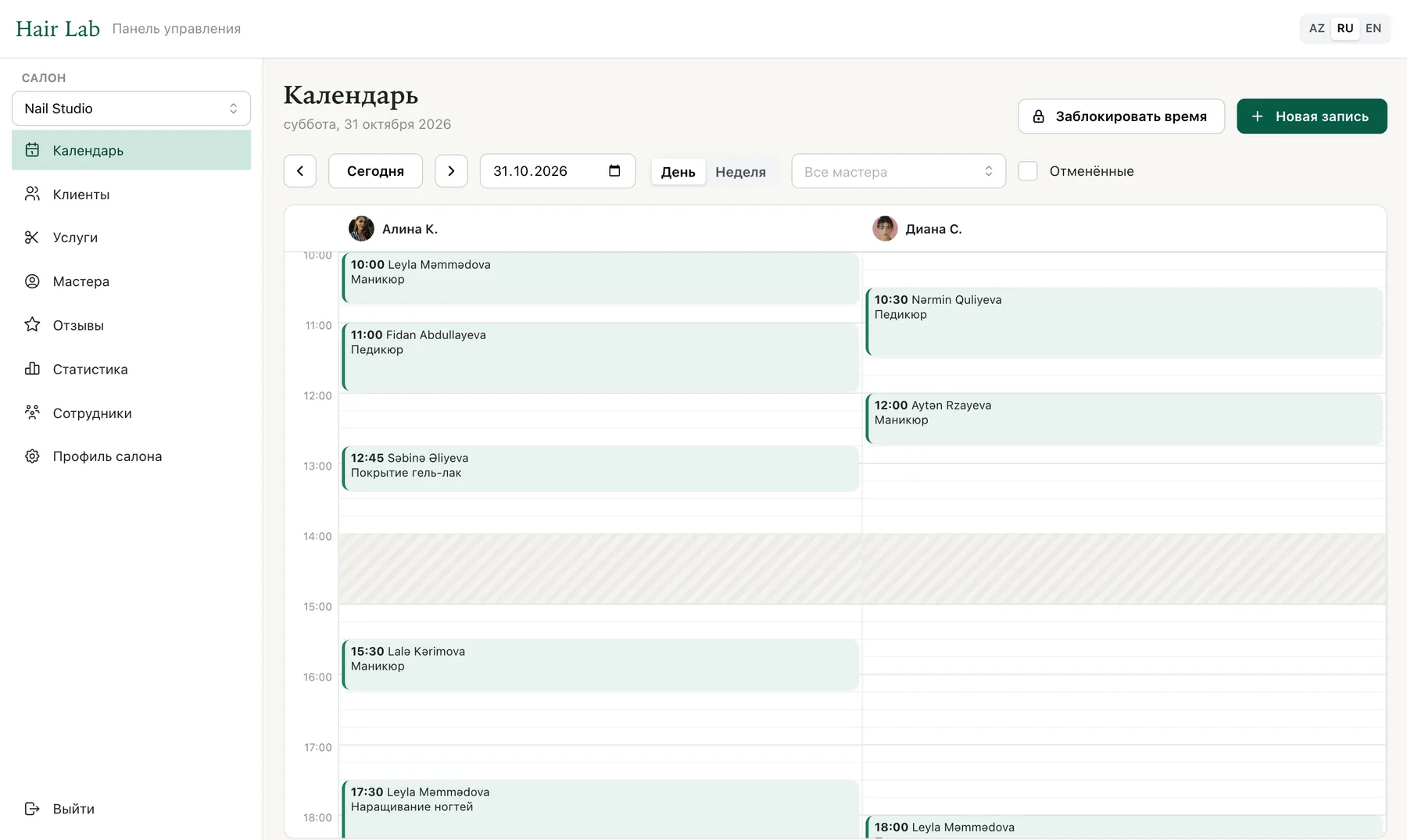Image resolution: width=1407 pixels, height=840 pixels.
Task: Click the Заблокировать время button
Action: click(x=1121, y=116)
